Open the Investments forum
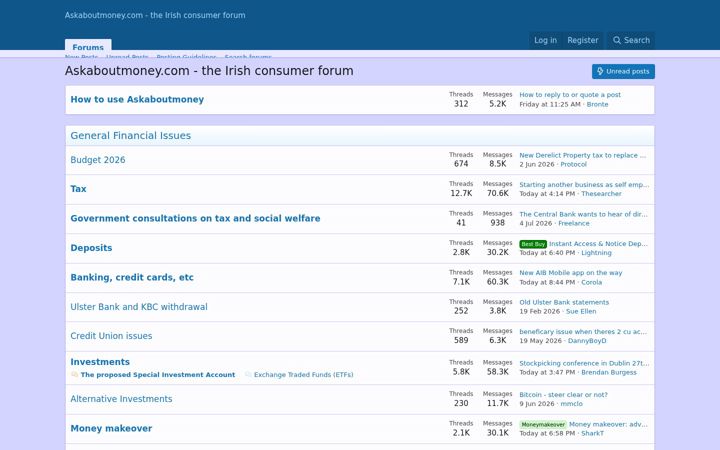720x450 pixels. coord(100,362)
